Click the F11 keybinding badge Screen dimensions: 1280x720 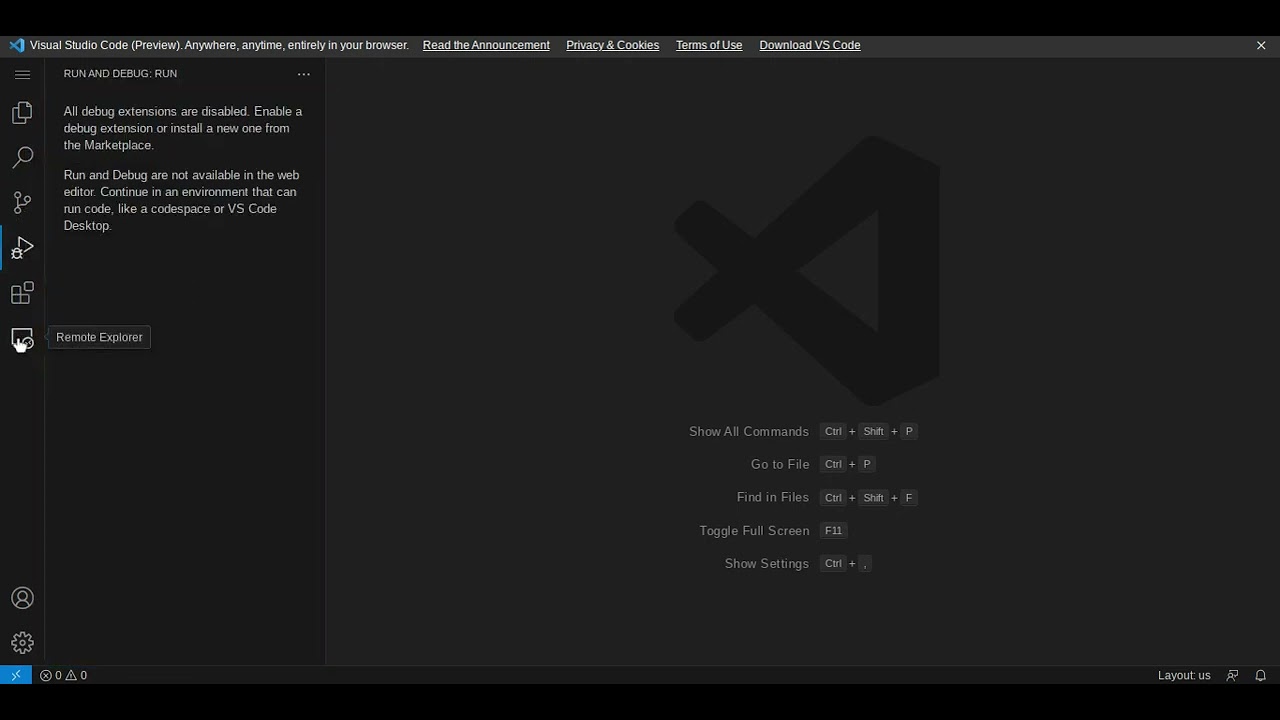pyautogui.click(x=833, y=530)
